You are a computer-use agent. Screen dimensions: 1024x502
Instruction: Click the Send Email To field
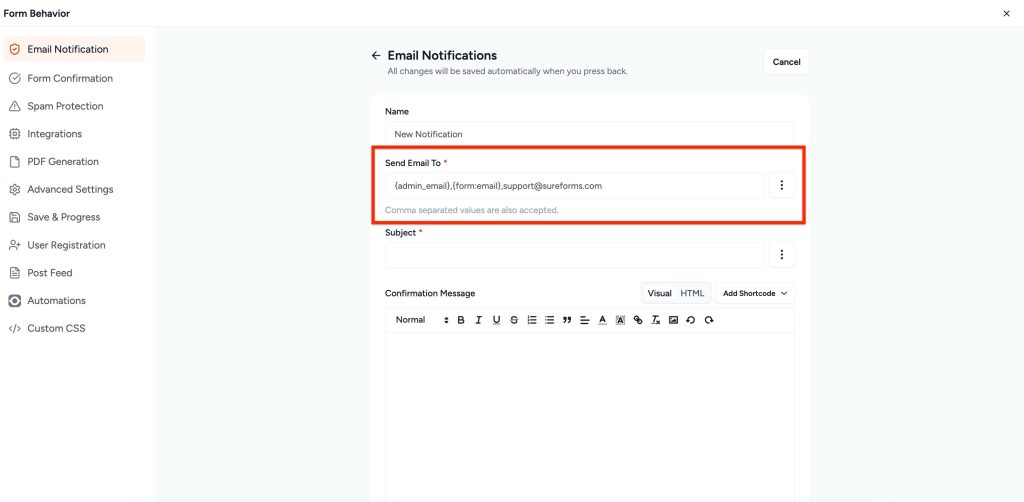575,185
